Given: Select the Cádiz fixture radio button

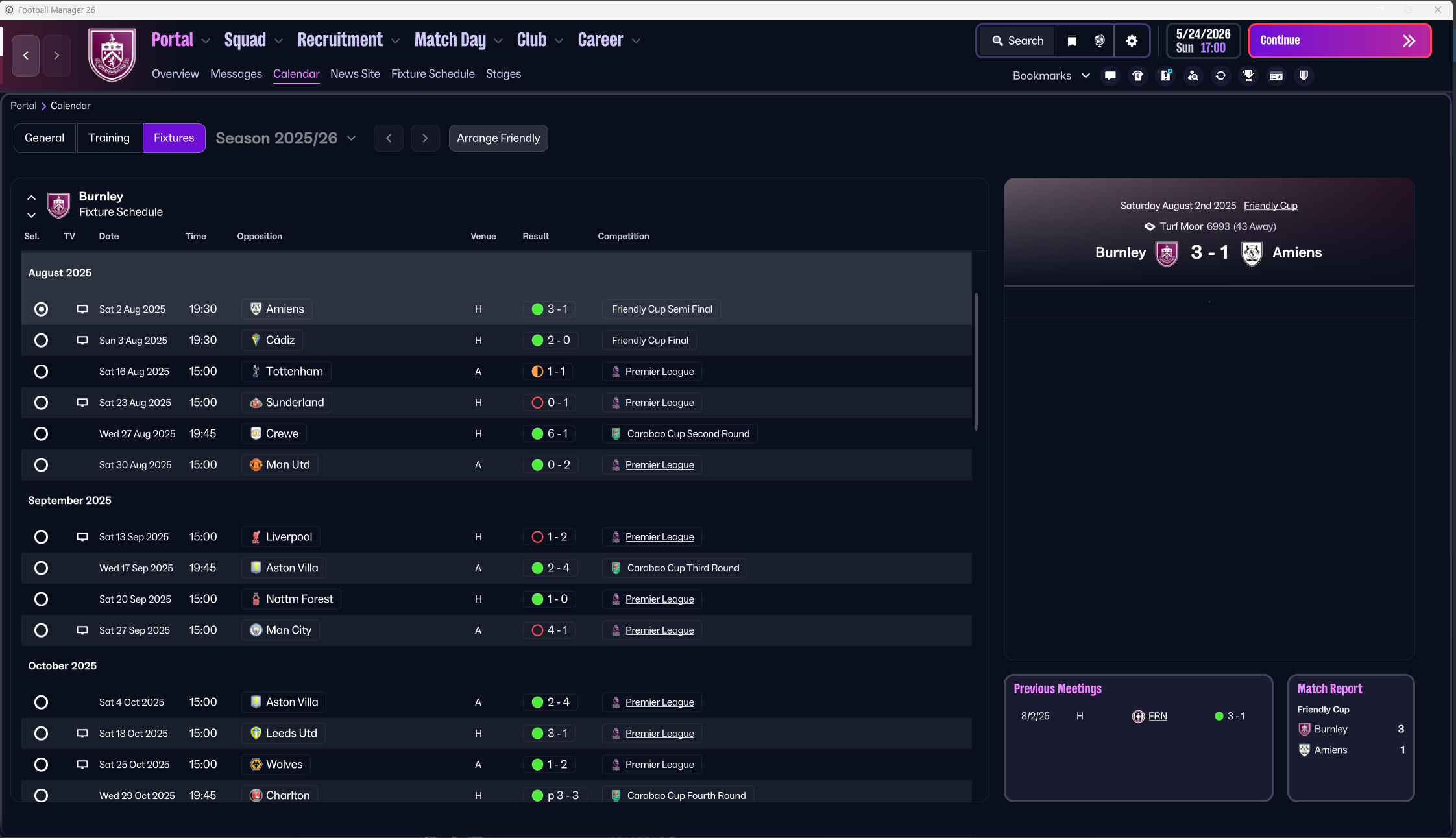Looking at the screenshot, I should 41,341.
